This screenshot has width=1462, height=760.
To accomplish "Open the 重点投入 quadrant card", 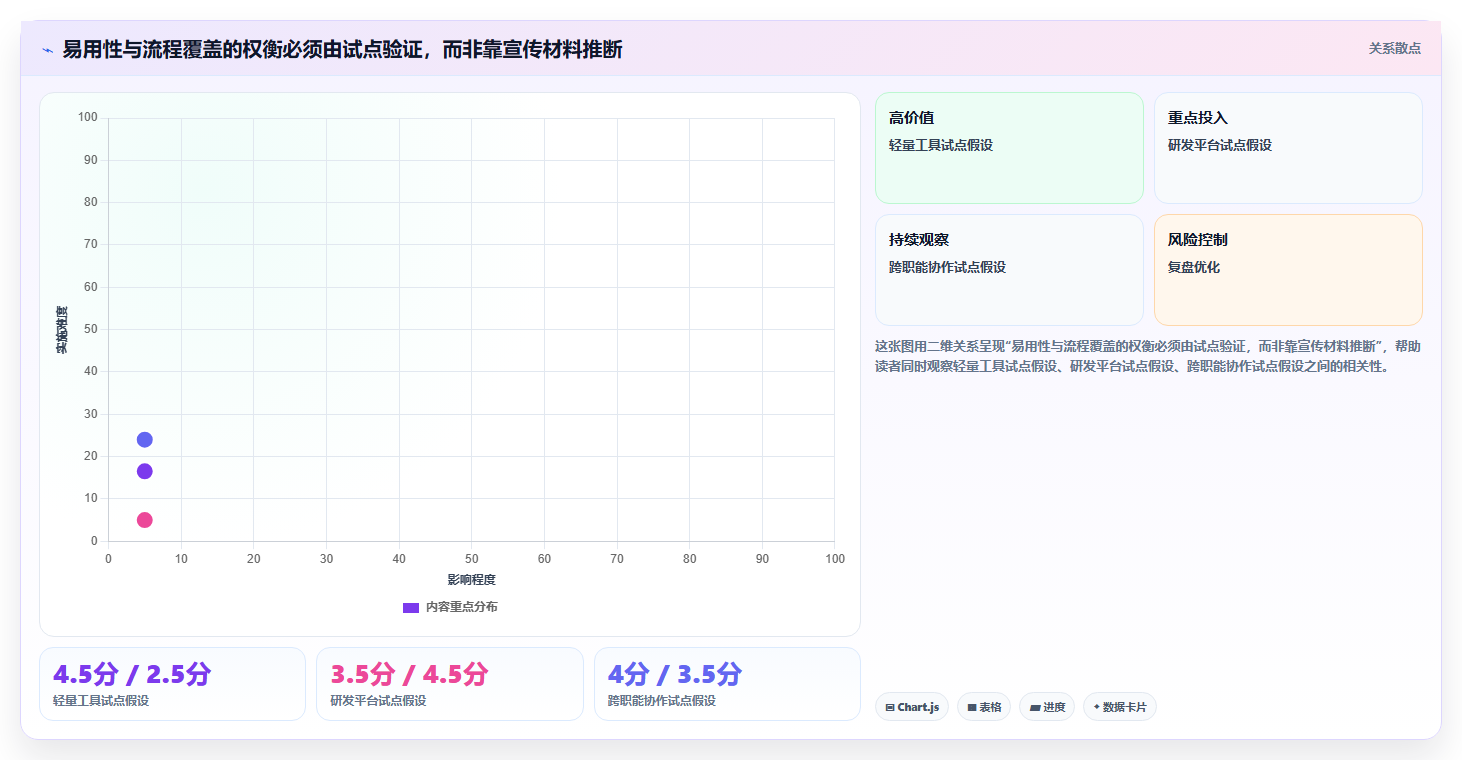I will point(1288,148).
